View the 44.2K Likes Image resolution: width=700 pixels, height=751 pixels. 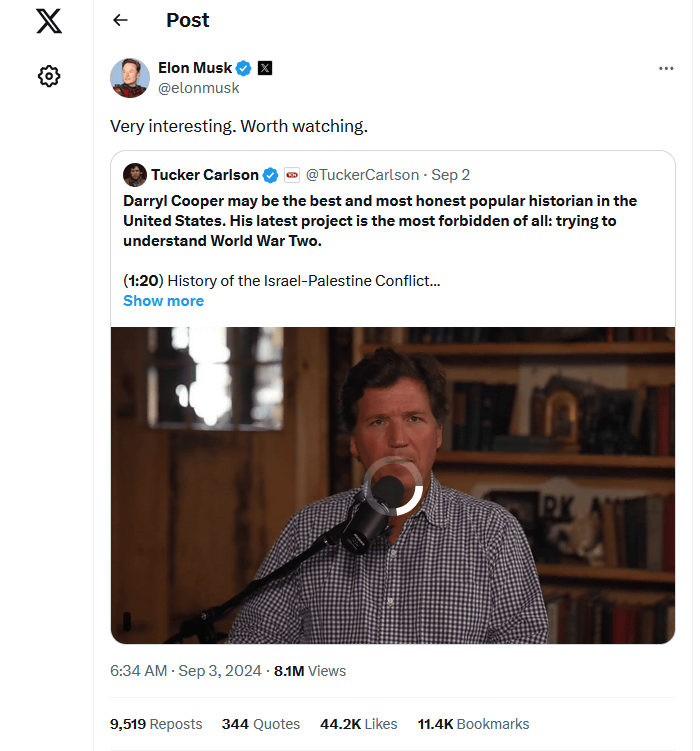(358, 724)
